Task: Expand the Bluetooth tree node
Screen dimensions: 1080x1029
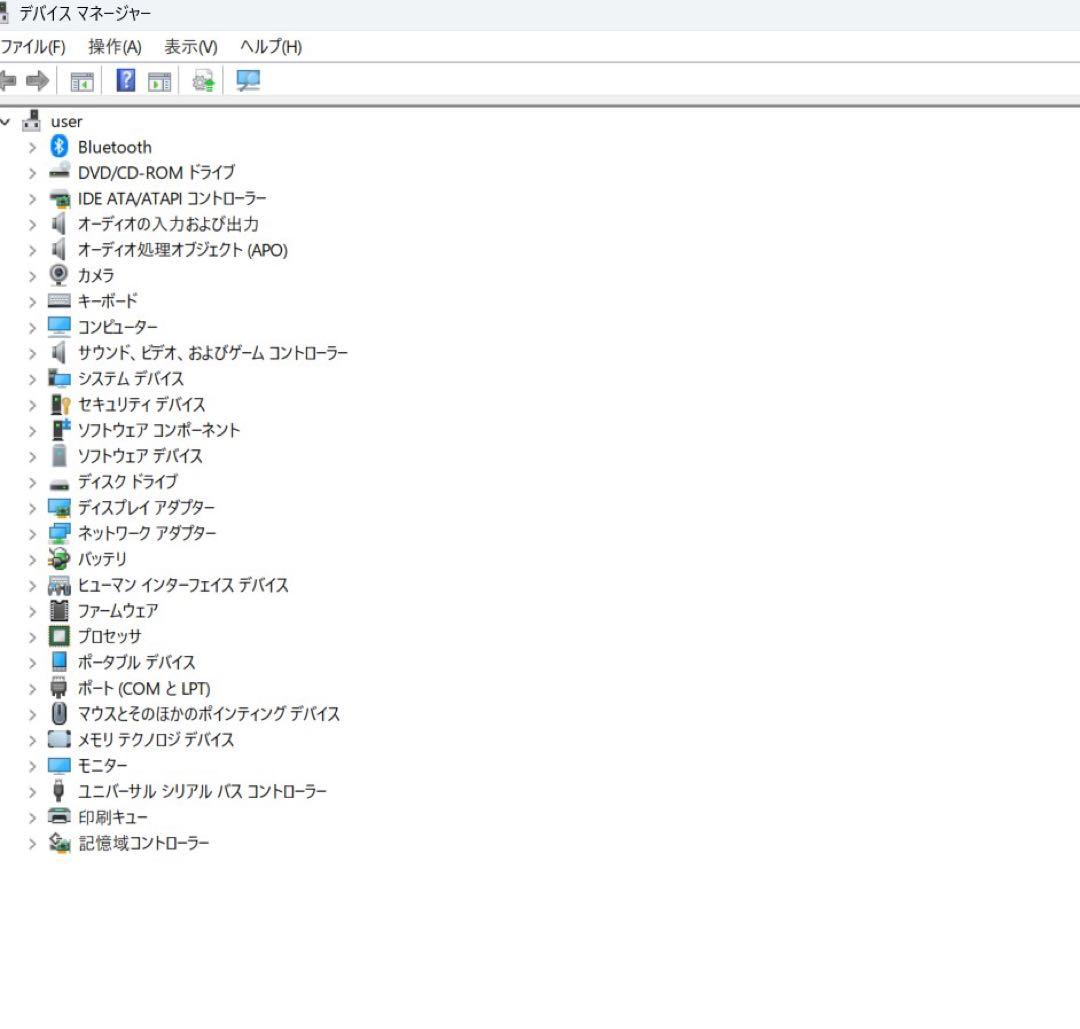Action: click(31, 147)
